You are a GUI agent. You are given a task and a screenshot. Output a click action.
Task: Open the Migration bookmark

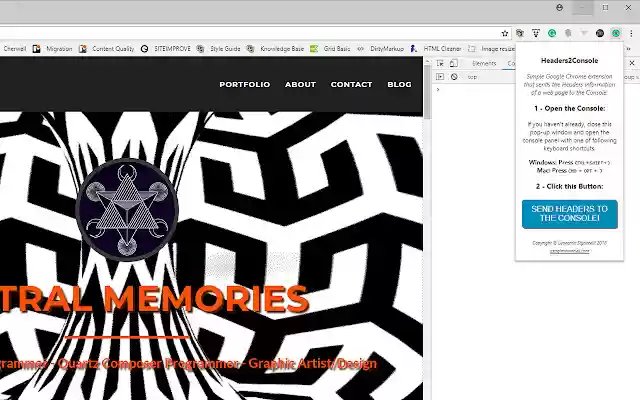pyautogui.click(x=53, y=49)
